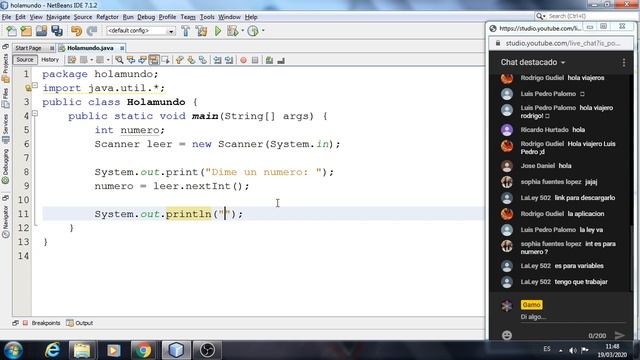The width and height of the screenshot is (640, 360).
Task: Click the emoji picker icon in chat
Action: [x=507, y=336]
